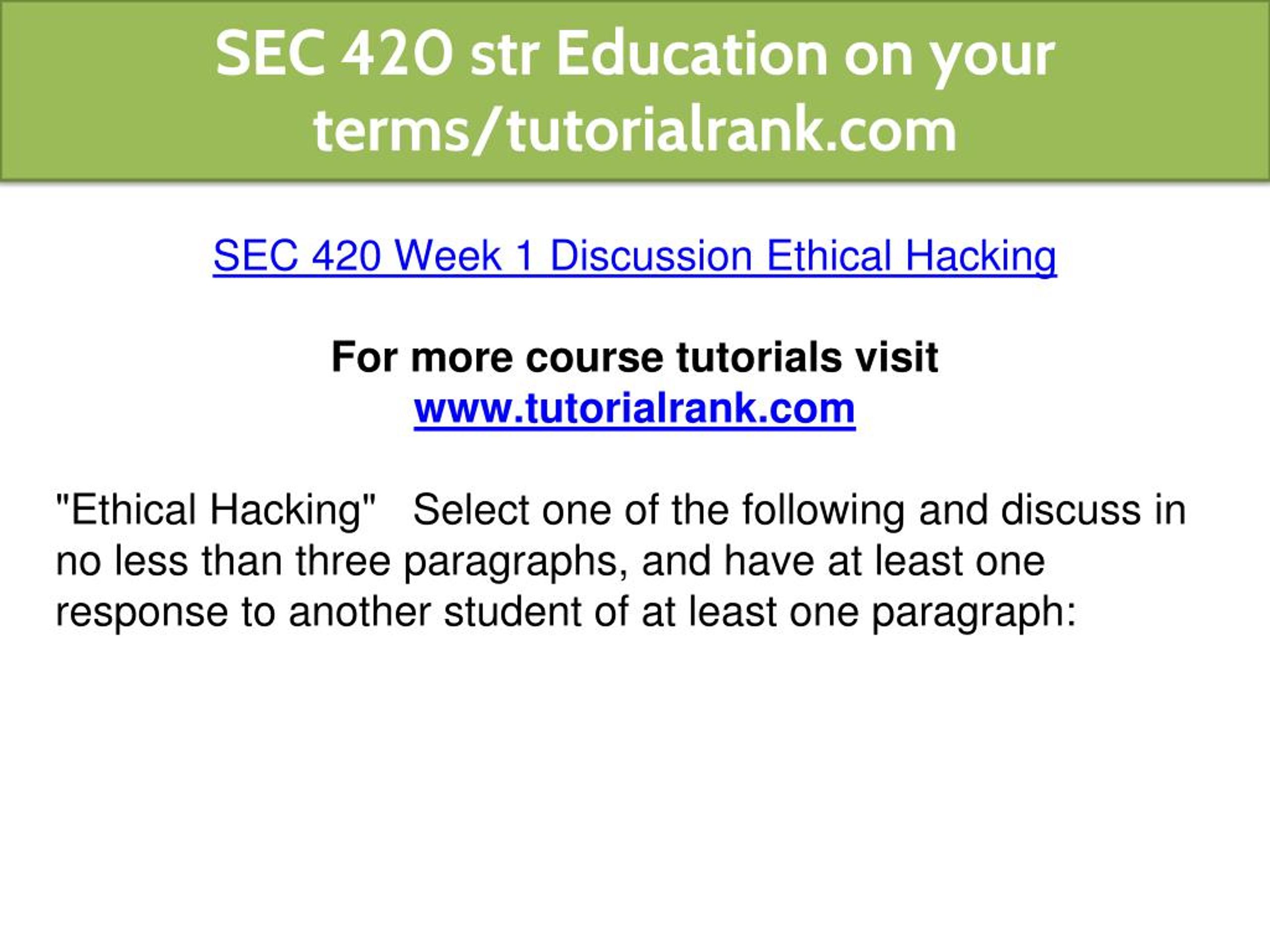This screenshot has width=1270, height=952.
Task: Select the 'SEC 420 str Education on your' title line
Action: [x=635, y=55]
